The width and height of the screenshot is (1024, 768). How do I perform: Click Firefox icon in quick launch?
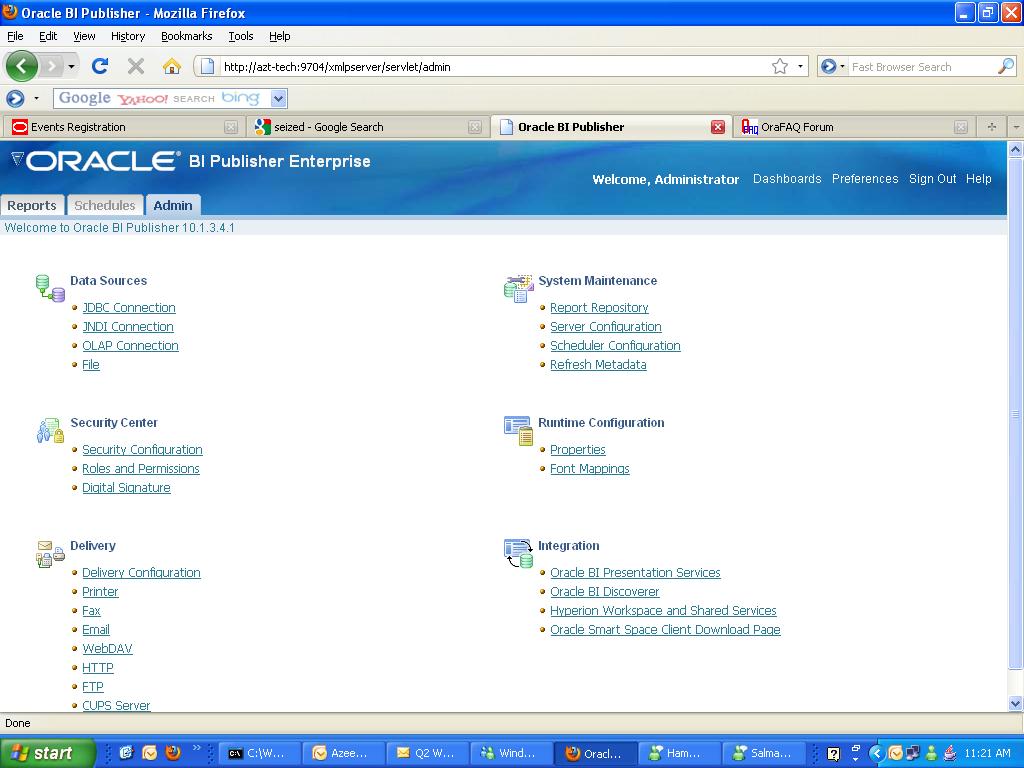(x=173, y=752)
